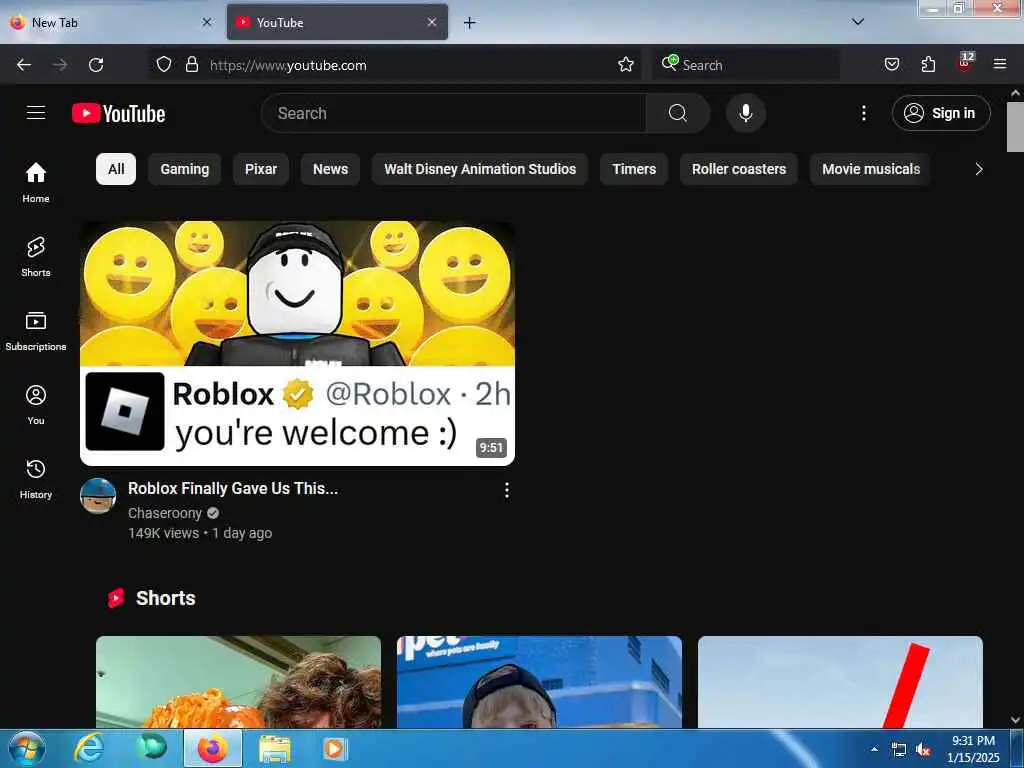Open the Roblox video's three-dot action menu

(x=507, y=490)
